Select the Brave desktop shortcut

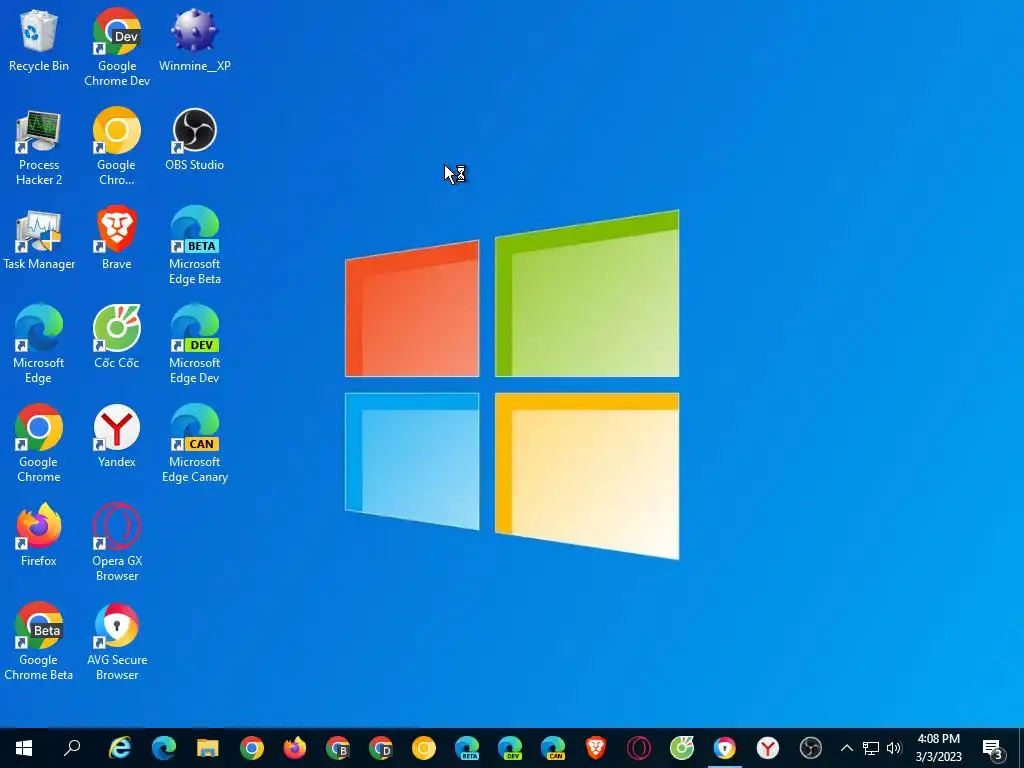pos(117,238)
